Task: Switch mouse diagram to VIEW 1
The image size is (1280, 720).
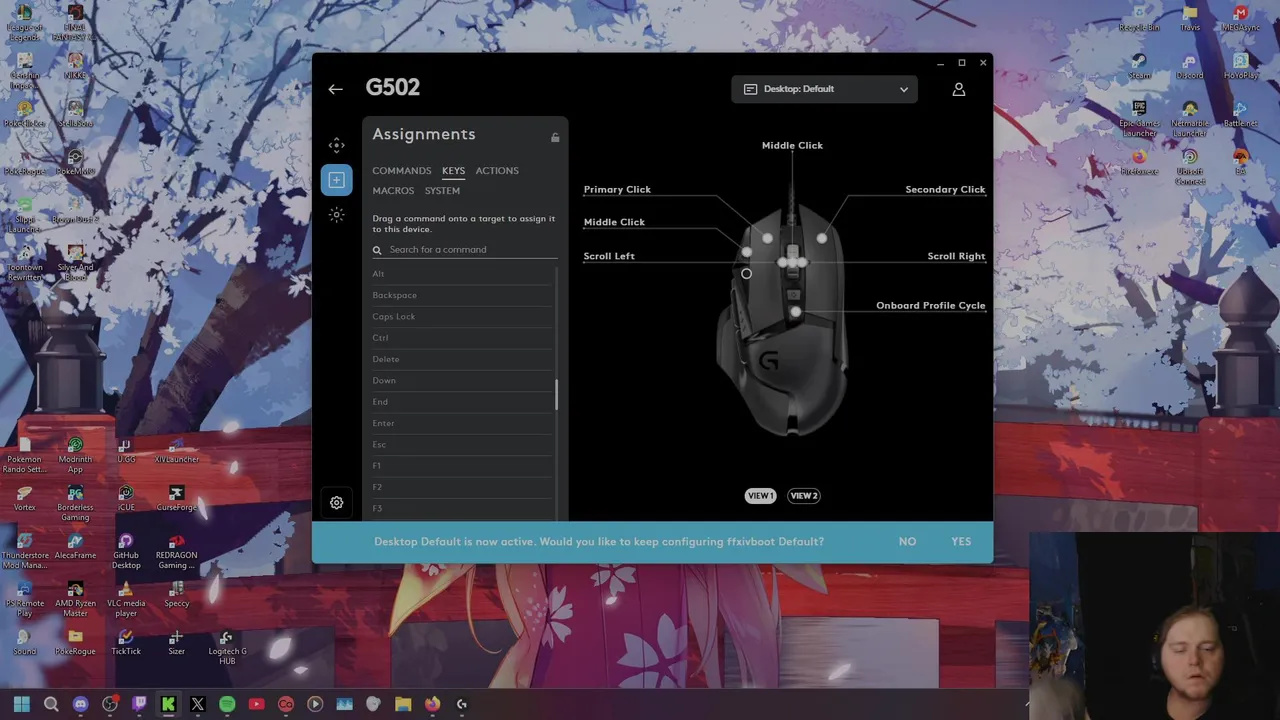Action: click(x=760, y=496)
